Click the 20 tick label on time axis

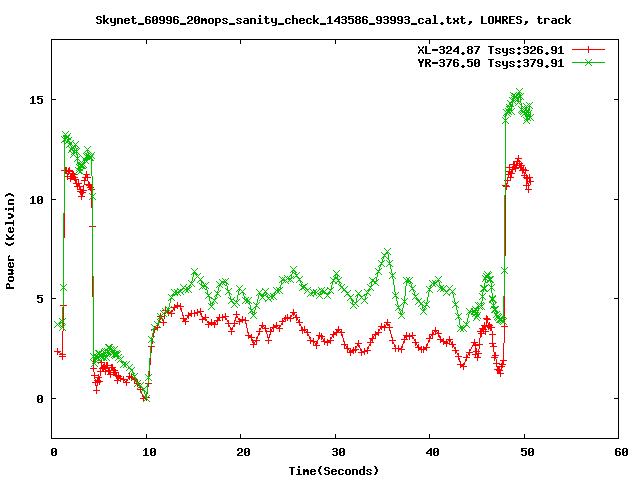coord(242,451)
